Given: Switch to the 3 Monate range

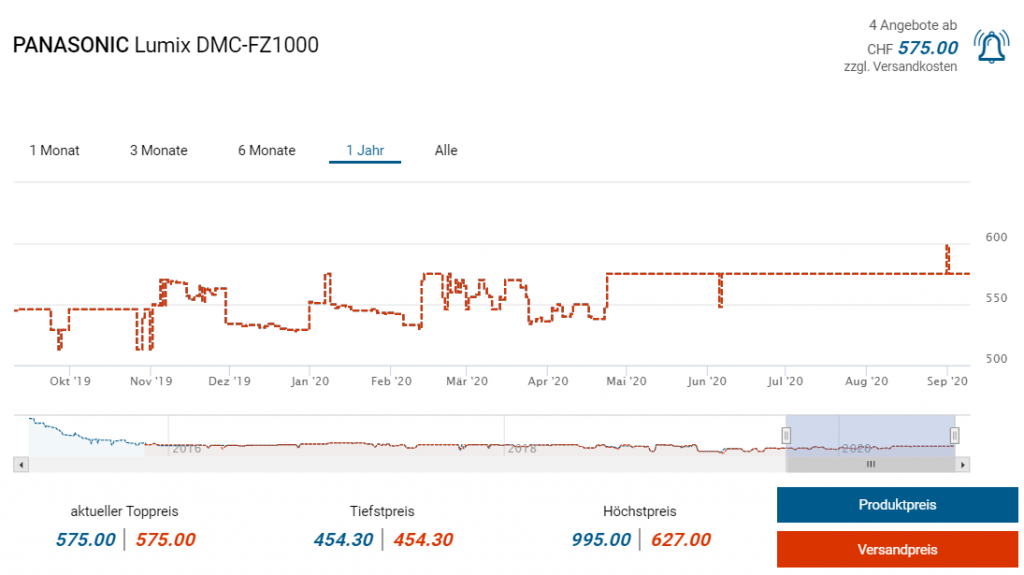Looking at the screenshot, I should point(158,151).
